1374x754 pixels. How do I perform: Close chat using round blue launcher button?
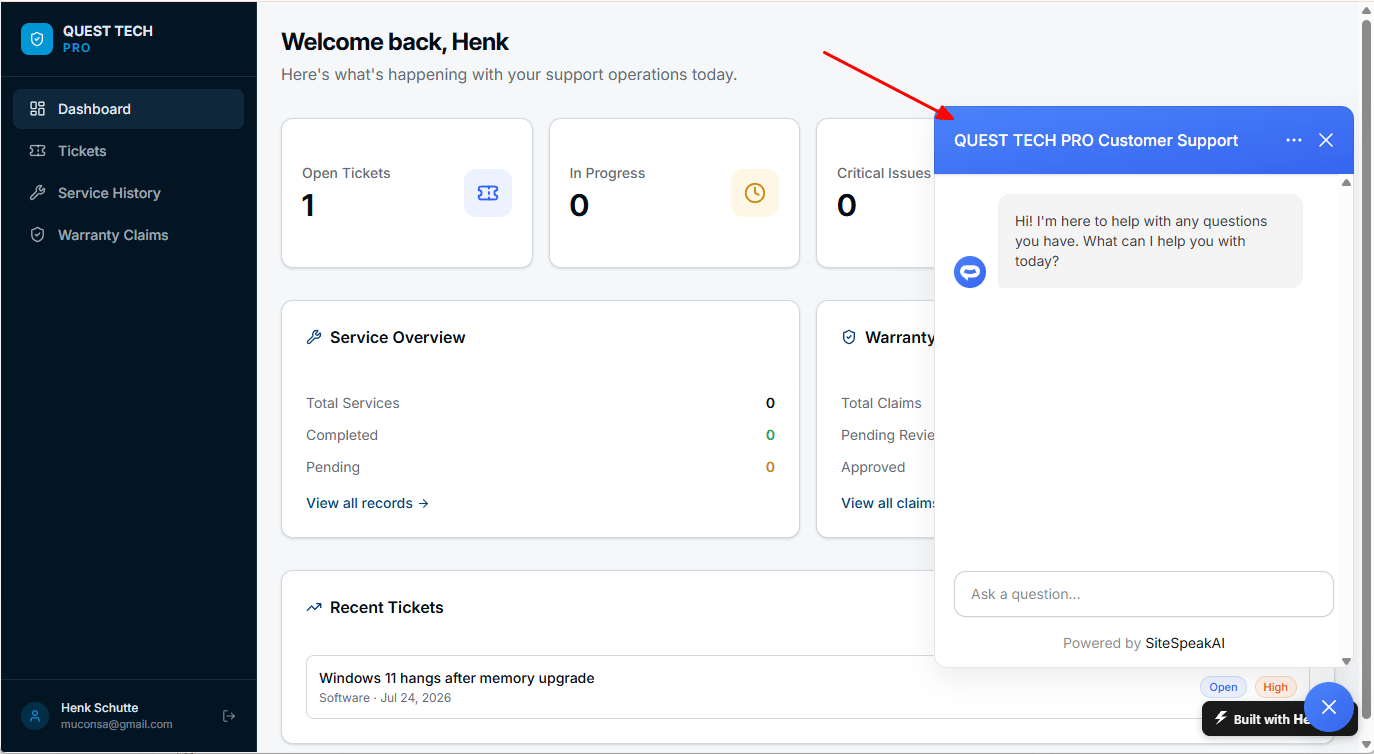click(x=1328, y=707)
